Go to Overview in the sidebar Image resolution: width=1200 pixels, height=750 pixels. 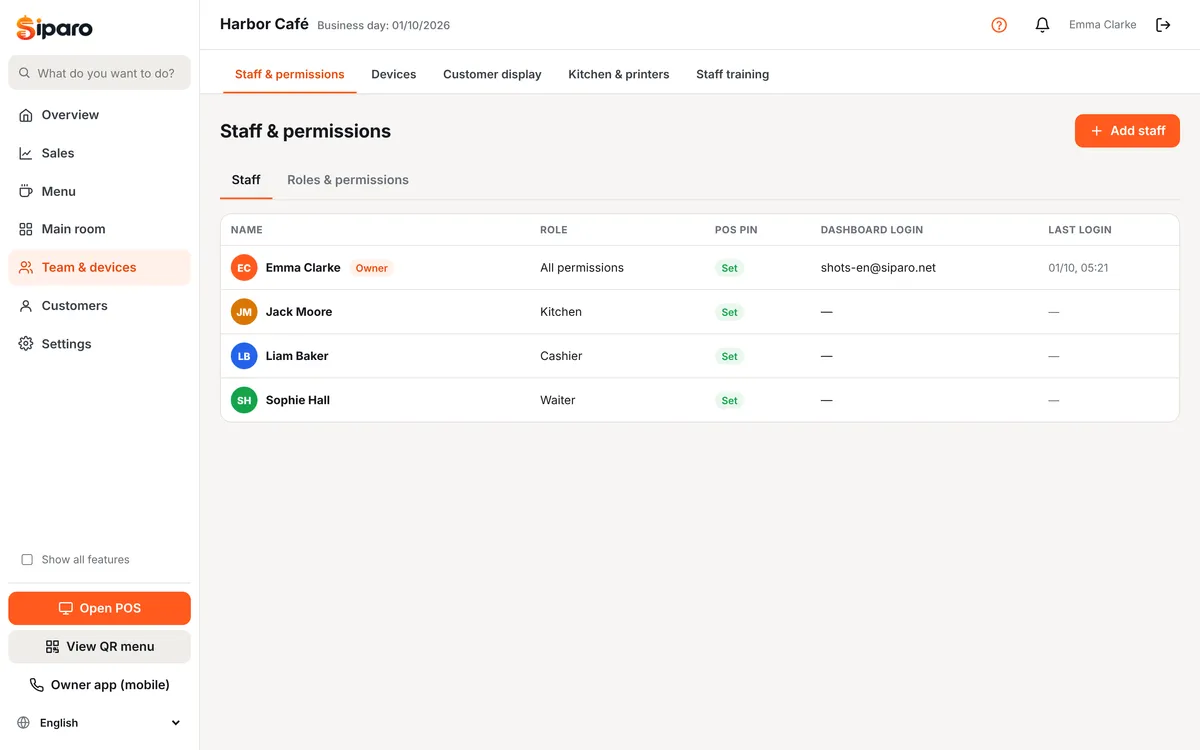99,115
